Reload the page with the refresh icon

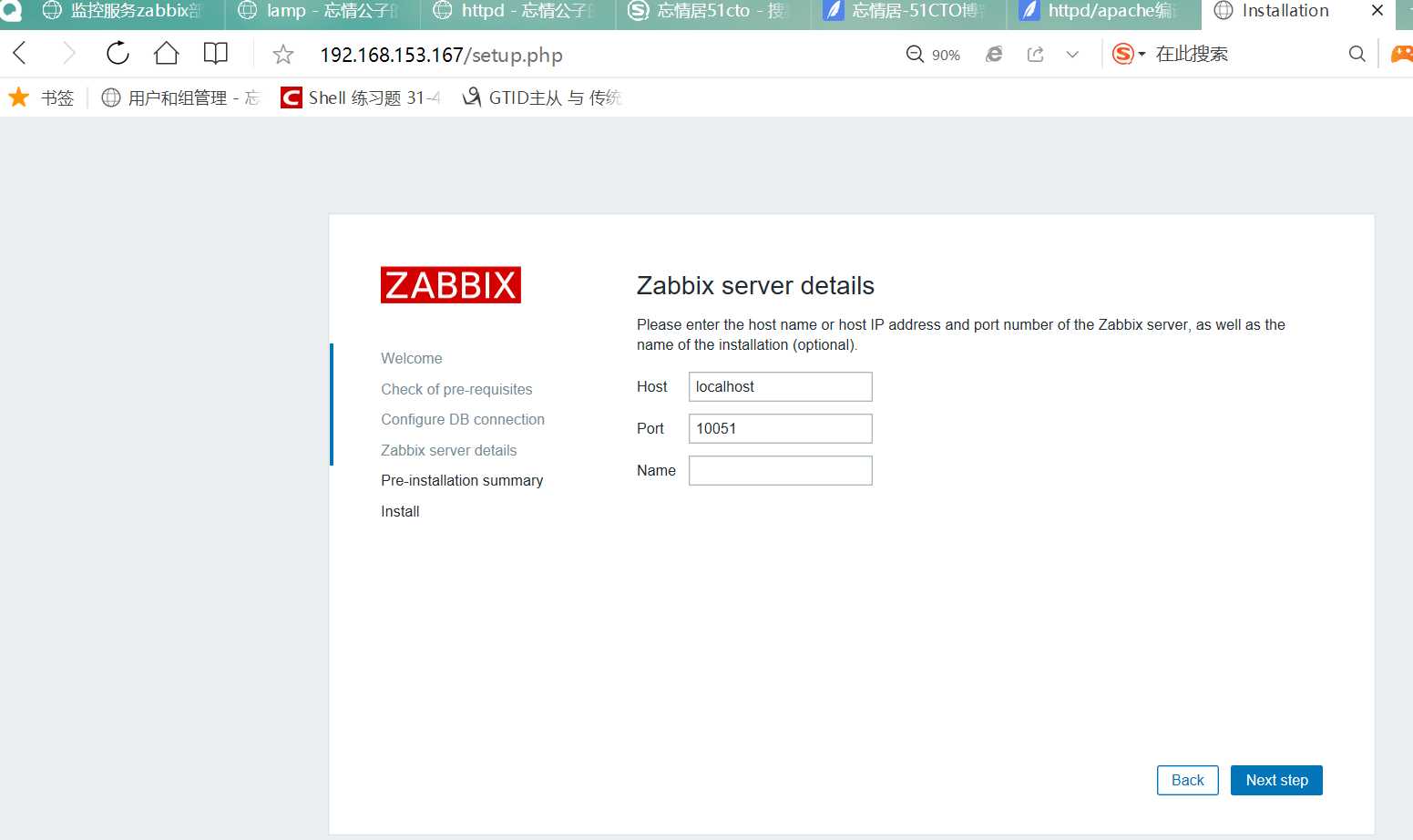point(118,54)
